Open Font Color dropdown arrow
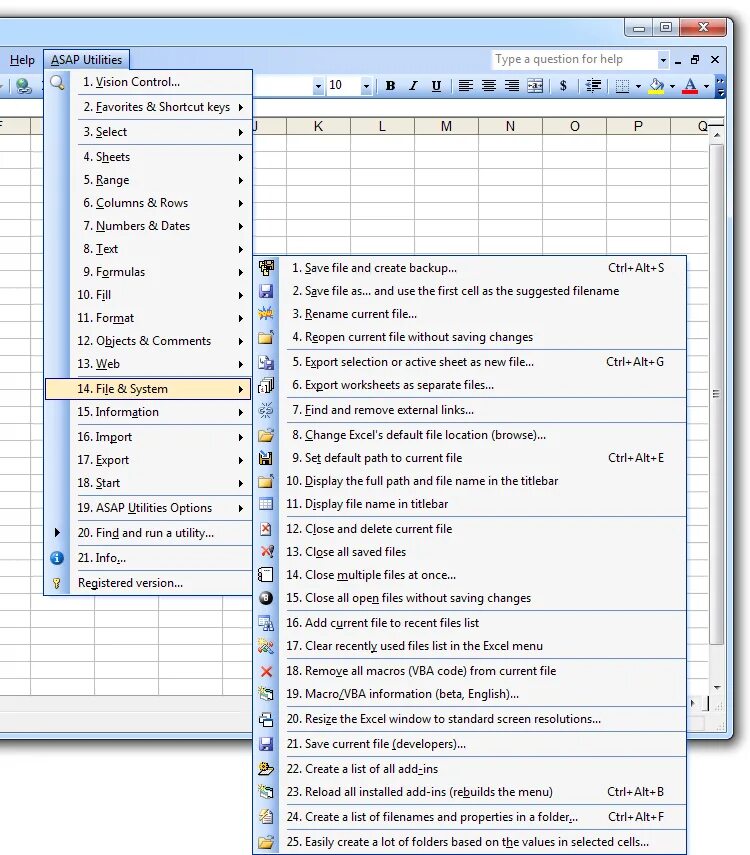750x855 pixels. [x=706, y=86]
